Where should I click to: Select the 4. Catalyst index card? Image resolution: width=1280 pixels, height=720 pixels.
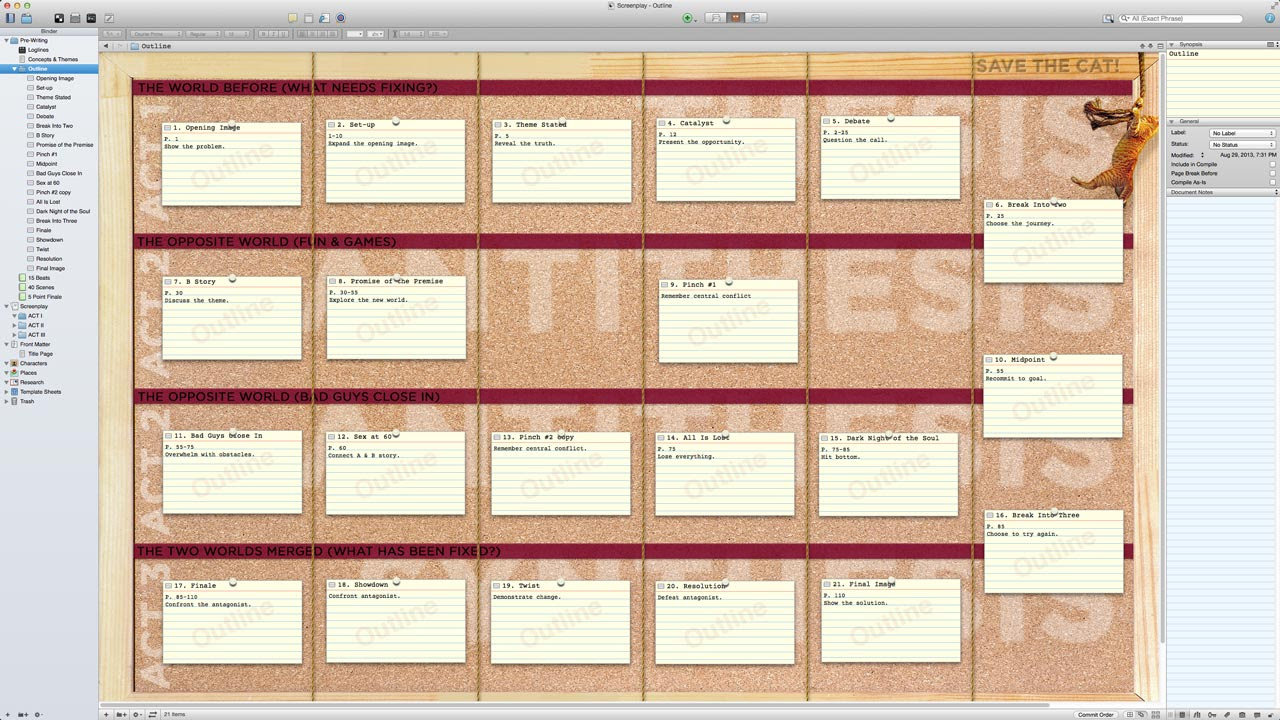pos(726,159)
